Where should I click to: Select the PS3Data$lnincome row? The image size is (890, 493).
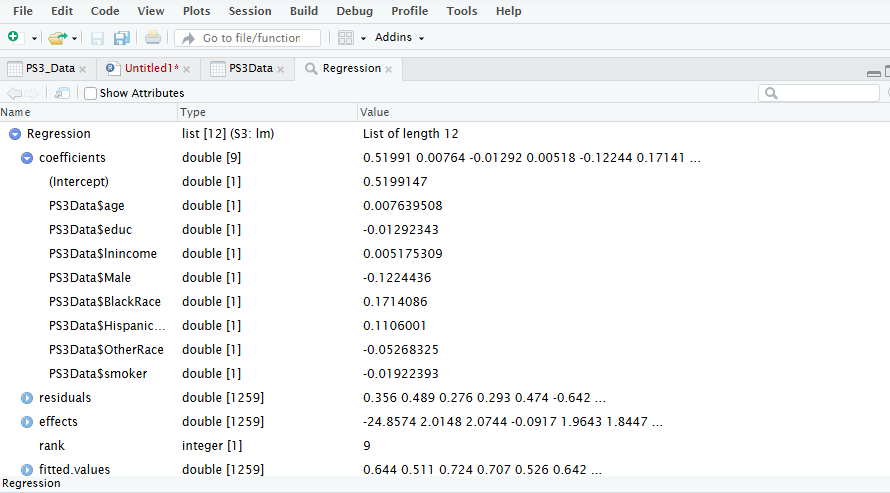click(445, 254)
